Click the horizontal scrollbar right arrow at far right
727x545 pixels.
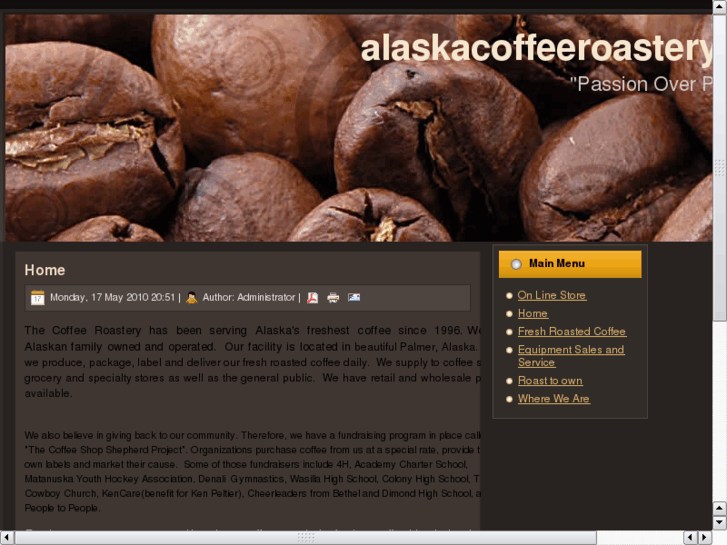(x=705, y=538)
